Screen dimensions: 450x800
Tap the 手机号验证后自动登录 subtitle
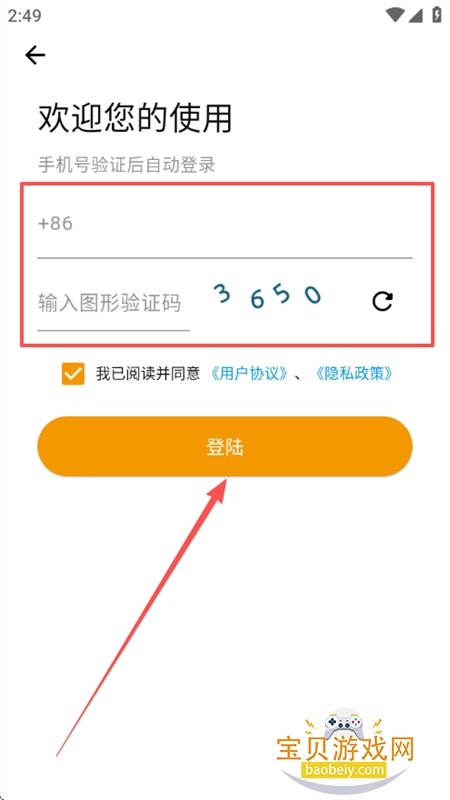pyautogui.click(x=127, y=165)
